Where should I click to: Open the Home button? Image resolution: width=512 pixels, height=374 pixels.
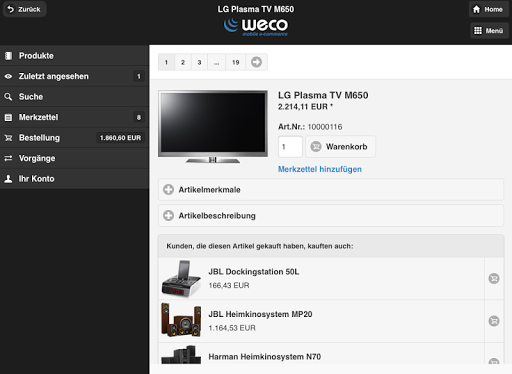[x=488, y=9]
